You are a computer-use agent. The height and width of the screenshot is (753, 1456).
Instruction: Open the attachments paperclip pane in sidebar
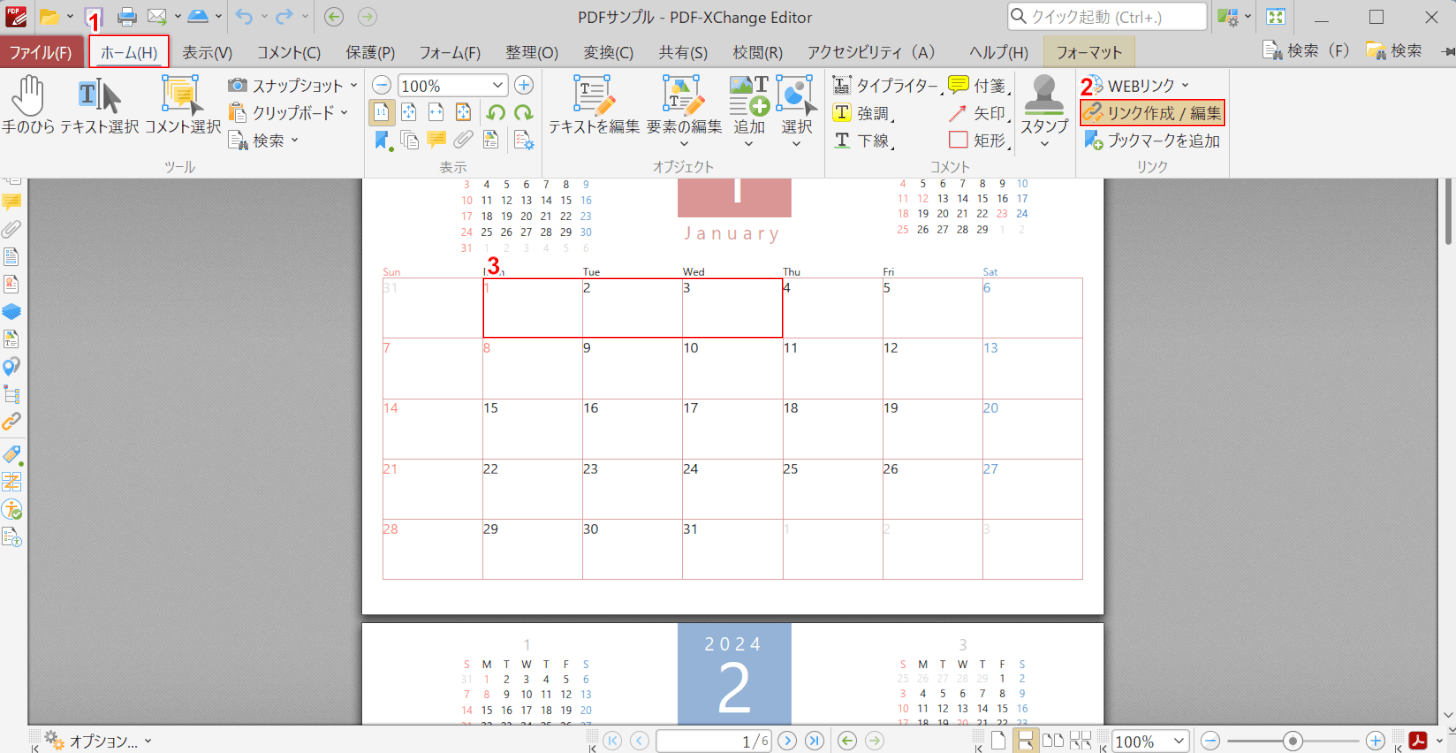[x=12, y=229]
